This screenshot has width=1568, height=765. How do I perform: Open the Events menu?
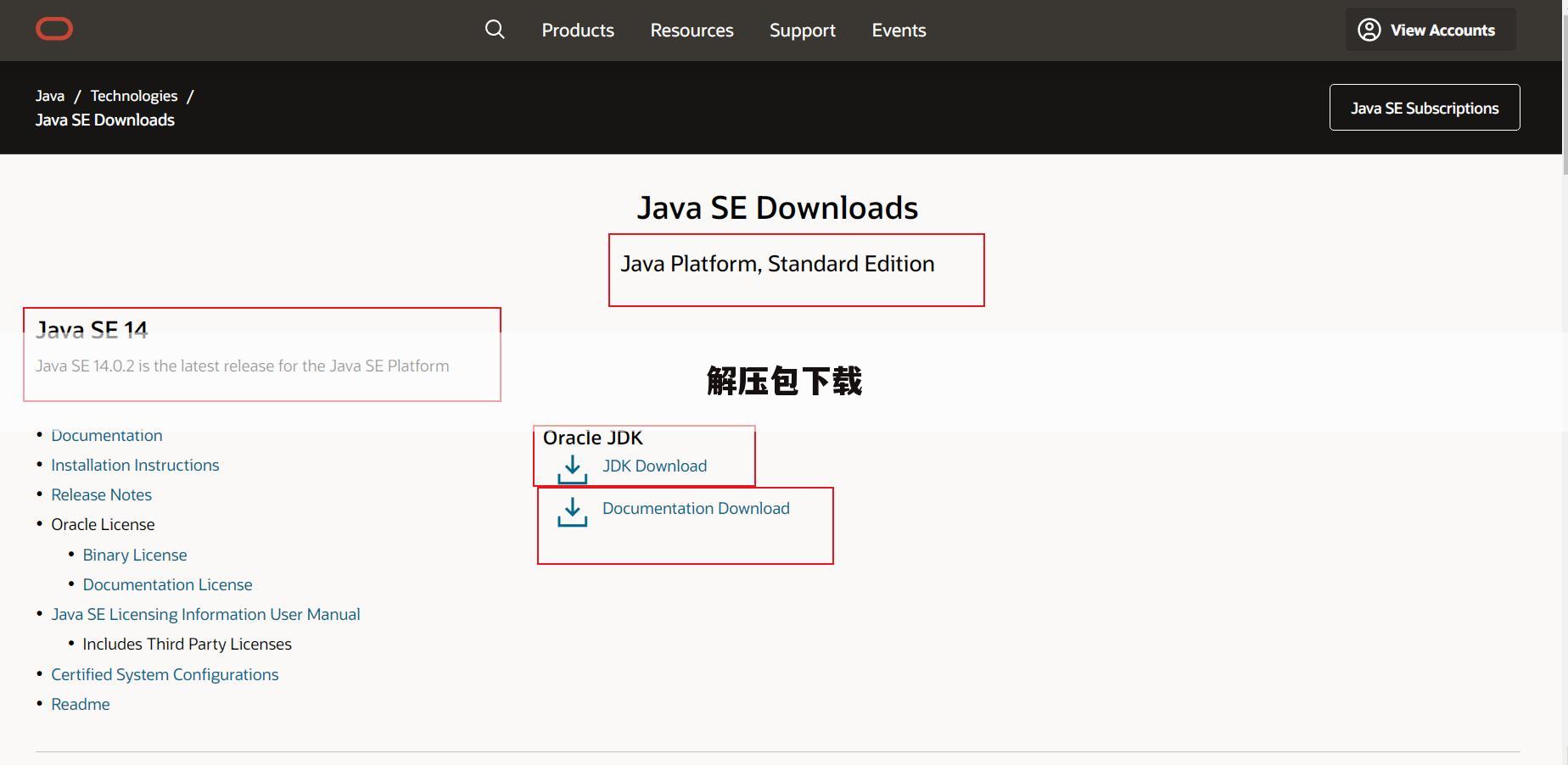[899, 31]
